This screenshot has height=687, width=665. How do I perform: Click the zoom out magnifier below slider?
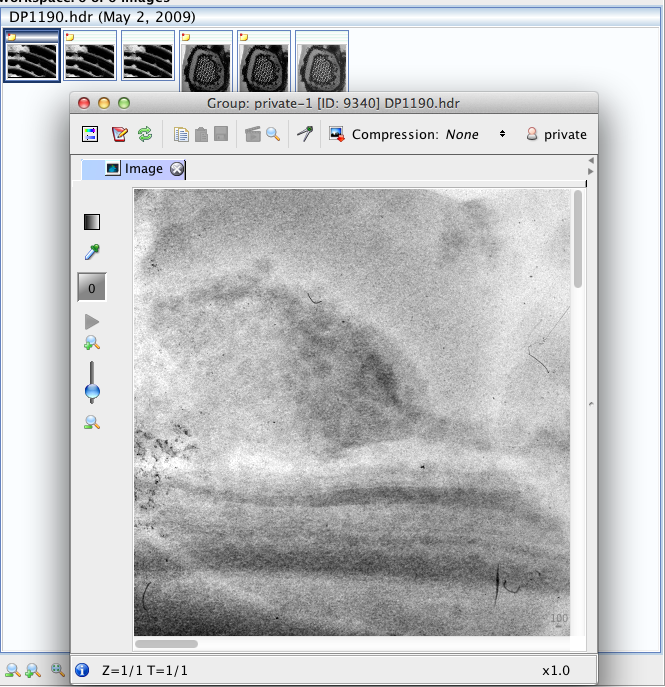pos(92,422)
